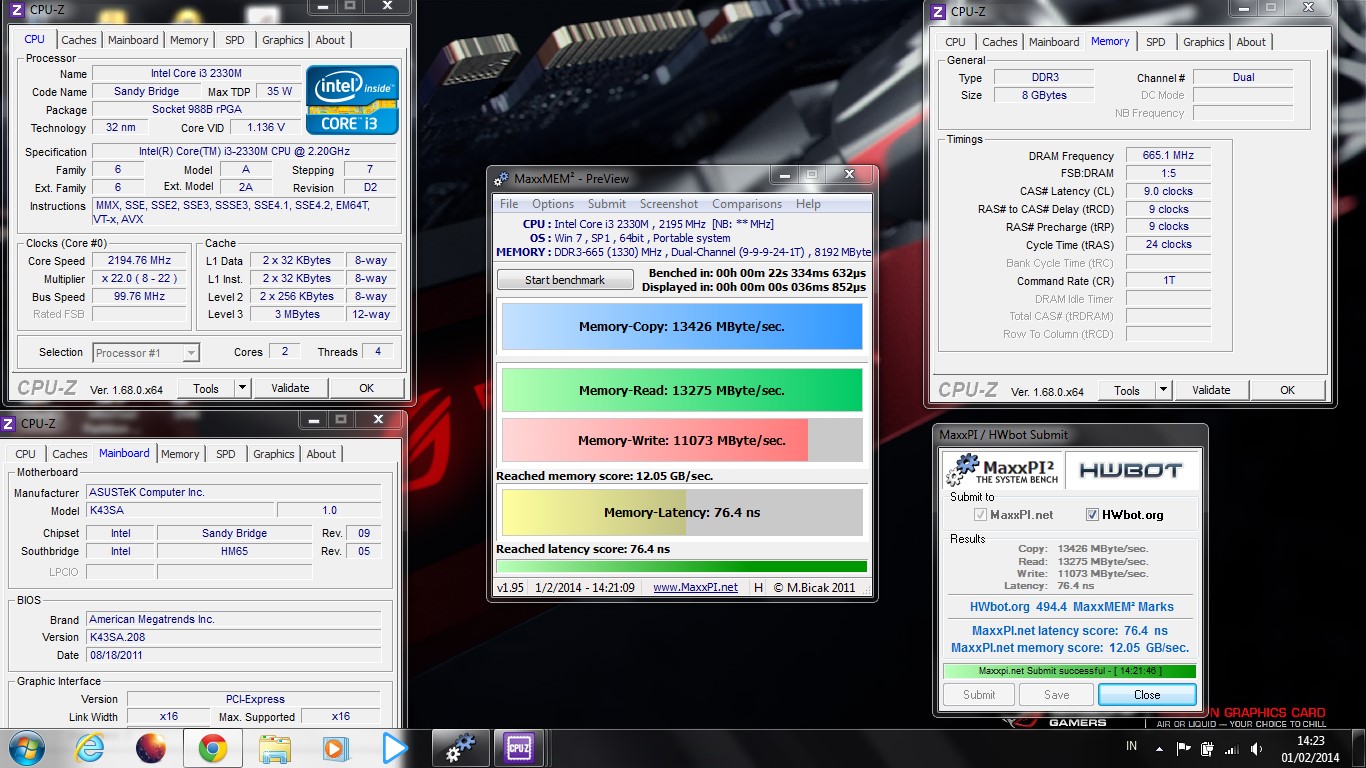This screenshot has width=1366, height=768.
Task: Click Validate in CPU-Z Memory window
Action: click(1211, 390)
